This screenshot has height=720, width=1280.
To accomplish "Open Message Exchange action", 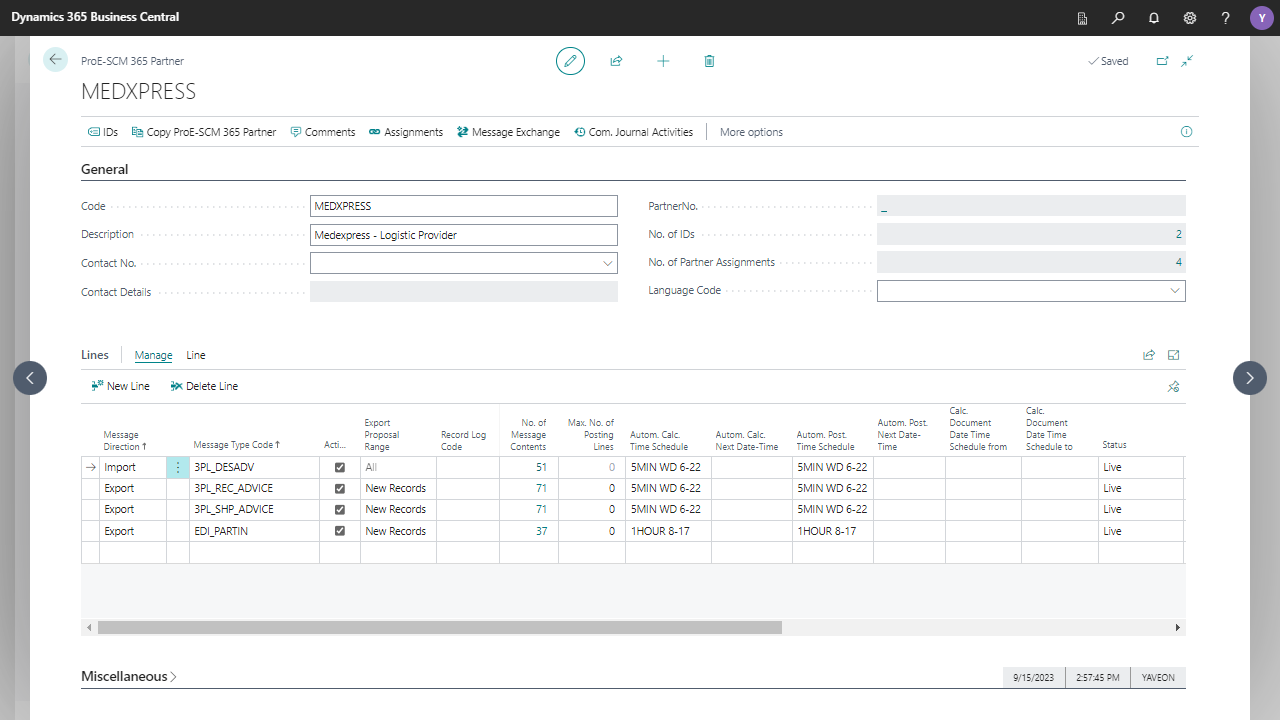I will click(x=509, y=132).
